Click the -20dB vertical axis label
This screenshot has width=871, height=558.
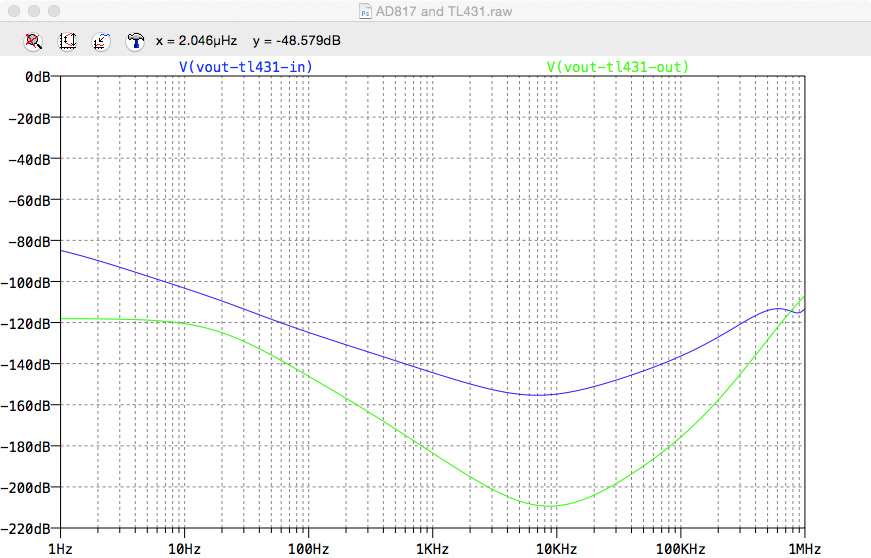point(29,118)
